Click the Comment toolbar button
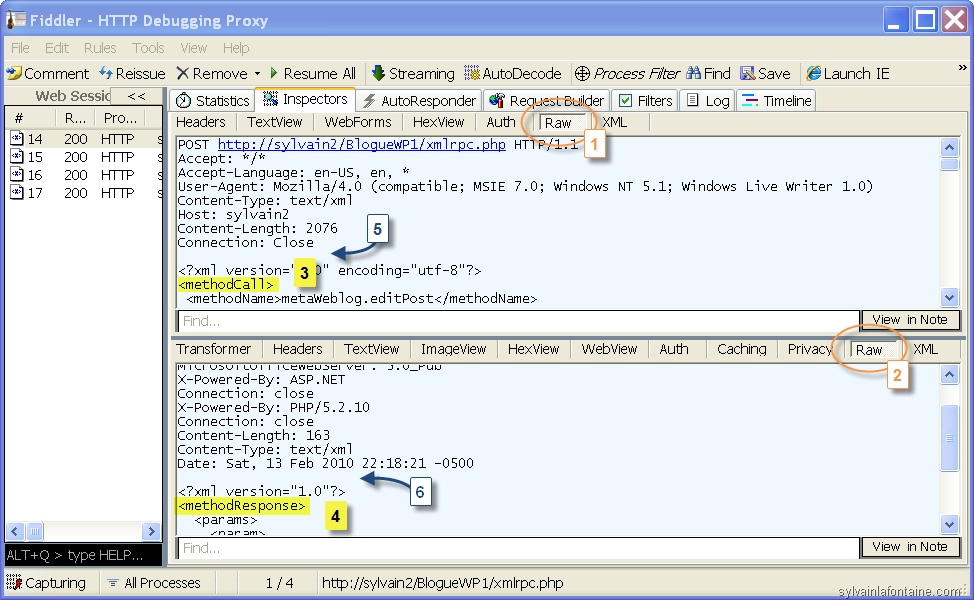 click(x=48, y=74)
